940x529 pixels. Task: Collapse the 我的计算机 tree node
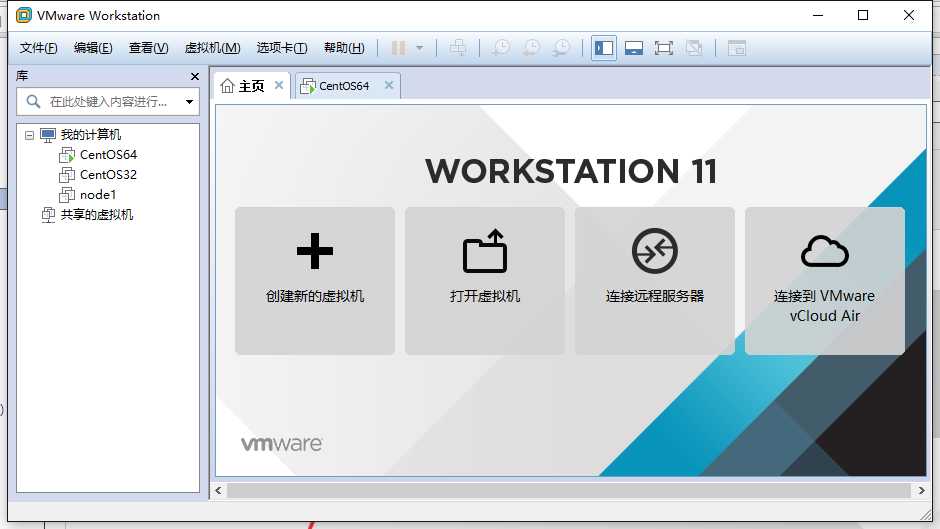[29, 135]
